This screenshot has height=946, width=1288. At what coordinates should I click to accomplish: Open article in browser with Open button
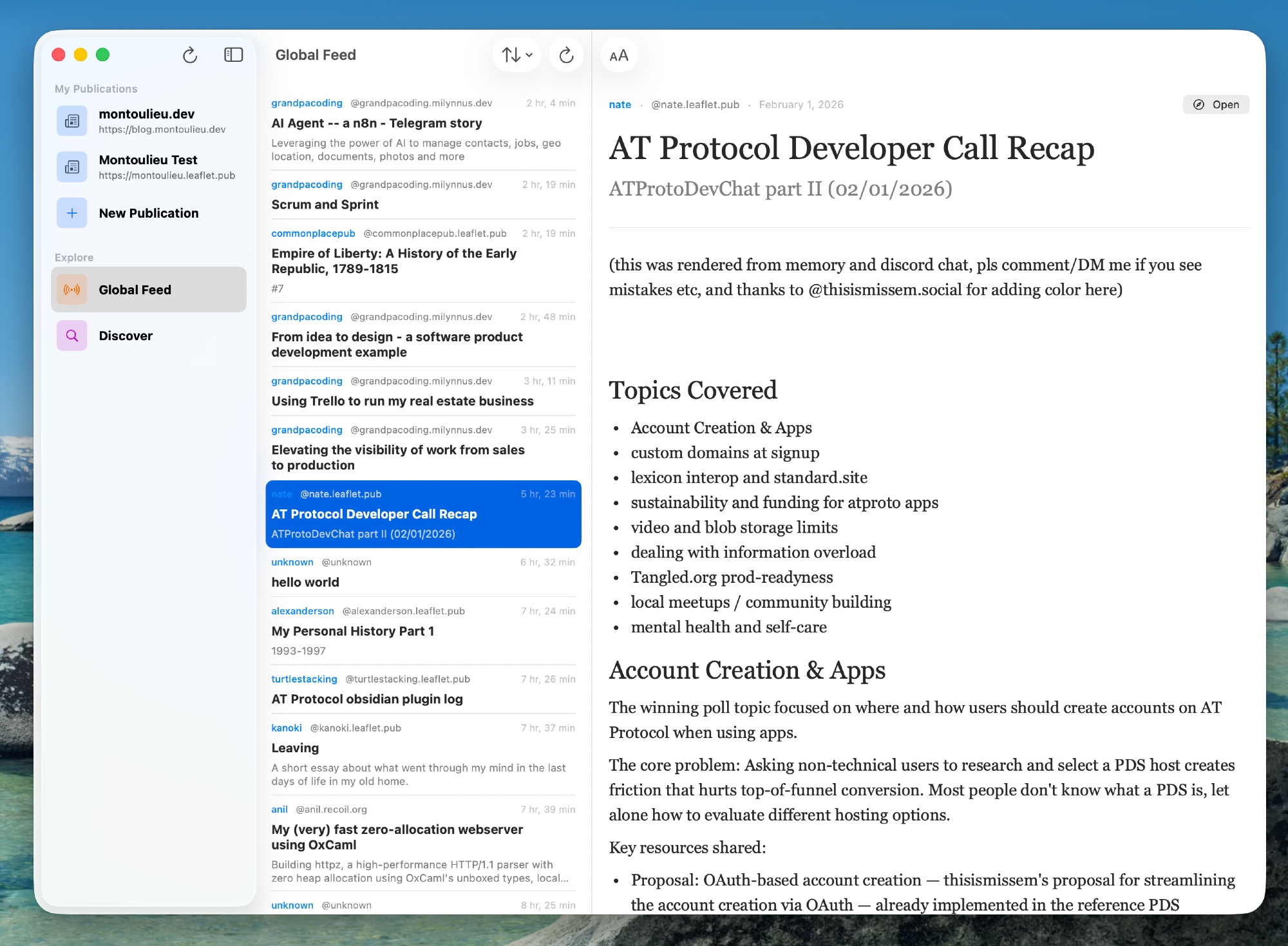(x=1216, y=104)
